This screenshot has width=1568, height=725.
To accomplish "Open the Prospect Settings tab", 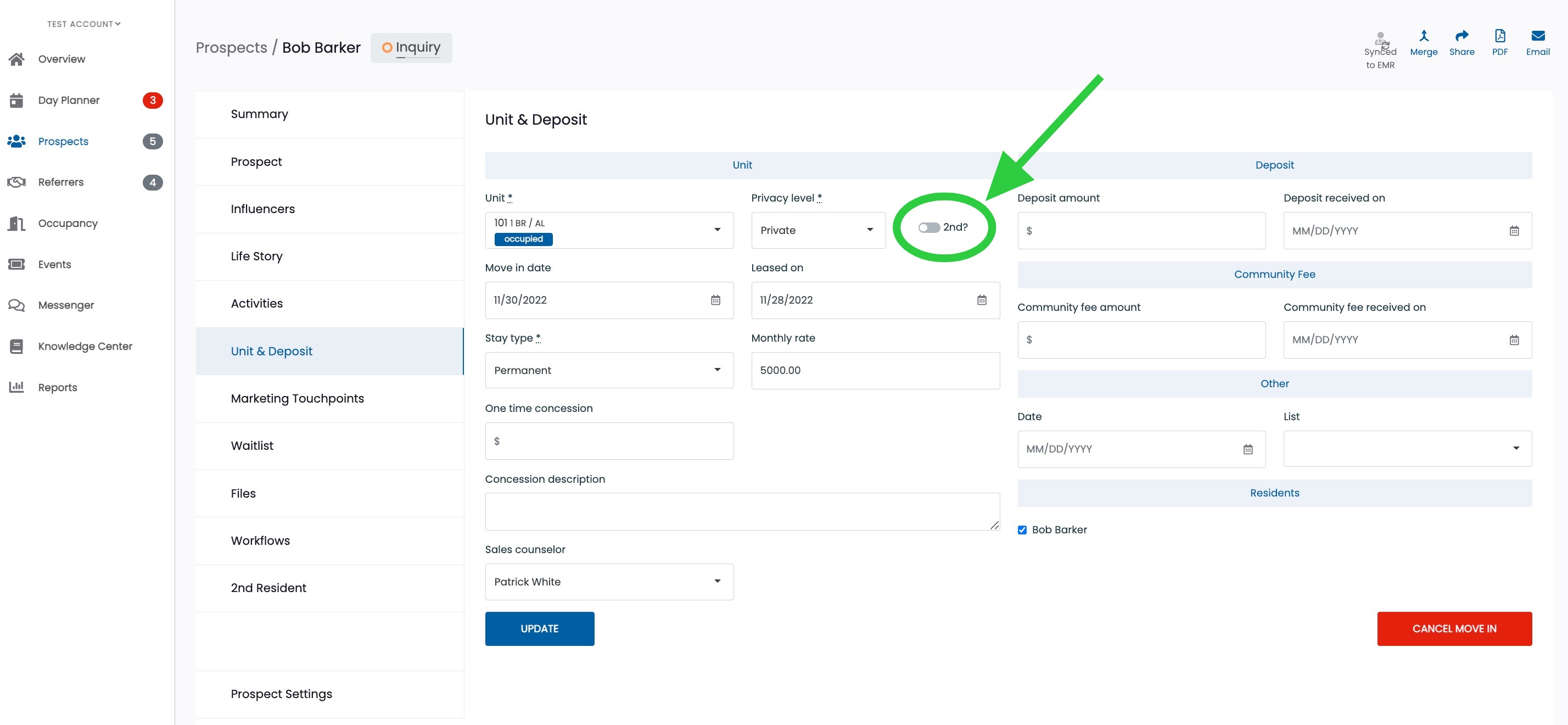I will [x=329, y=694].
